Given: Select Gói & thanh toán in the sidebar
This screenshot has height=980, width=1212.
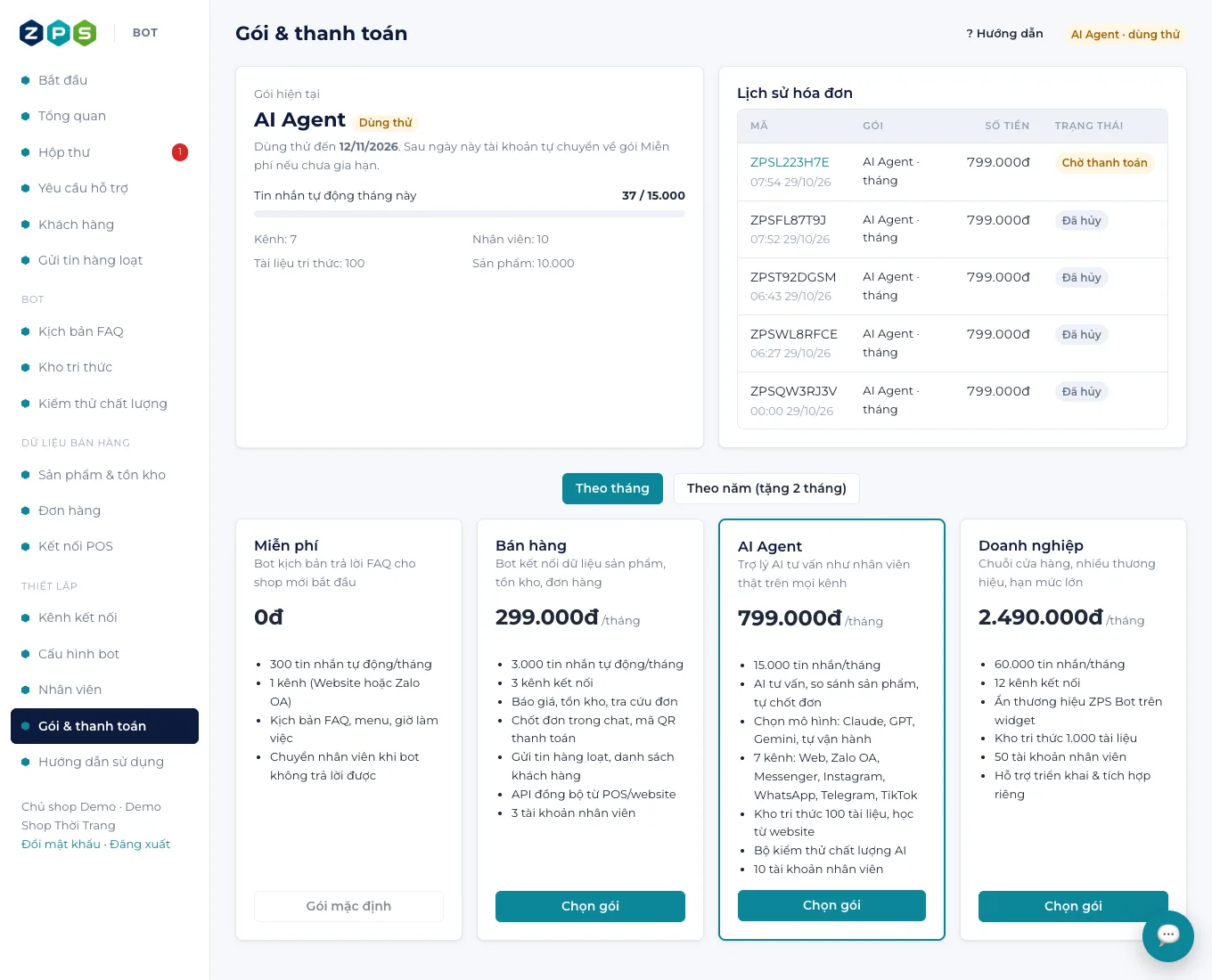Looking at the screenshot, I should click(104, 726).
